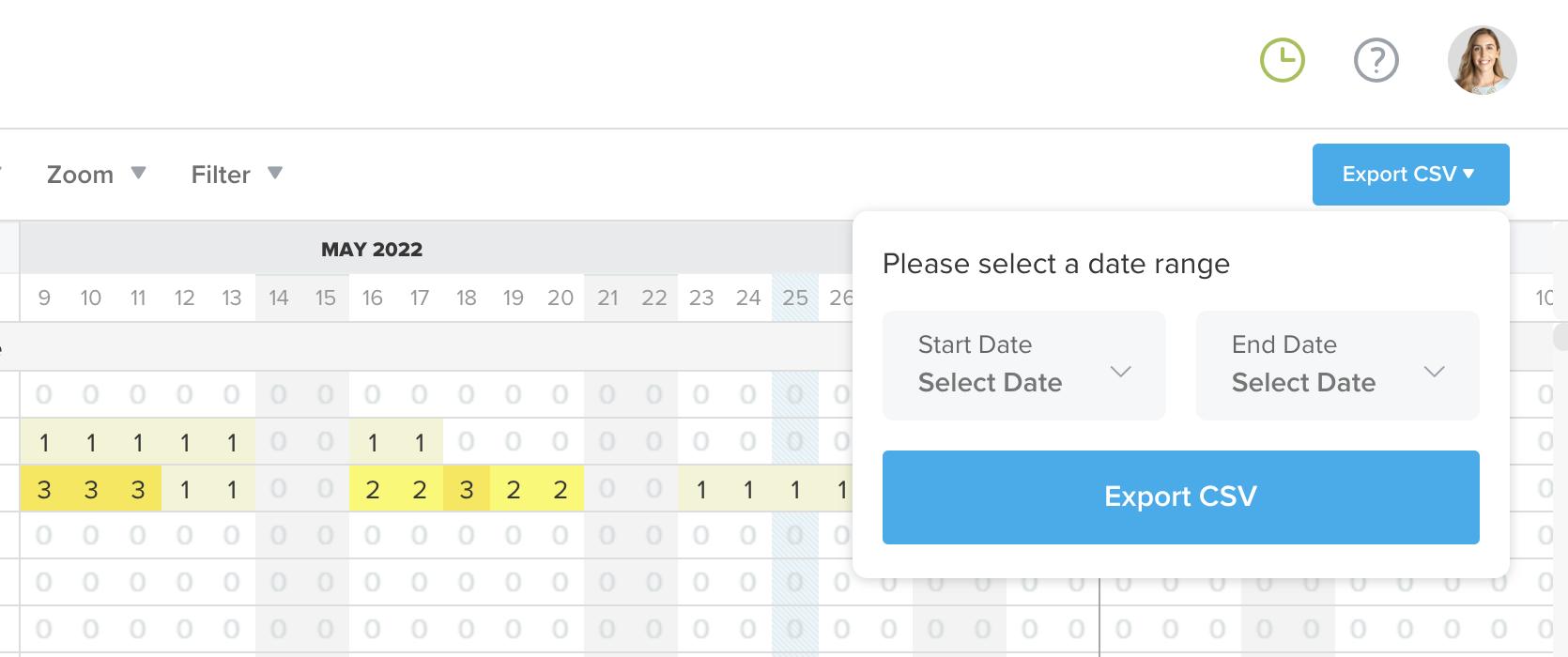1568x657 pixels.
Task: Expand the Zoom dropdown
Action: click(96, 175)
